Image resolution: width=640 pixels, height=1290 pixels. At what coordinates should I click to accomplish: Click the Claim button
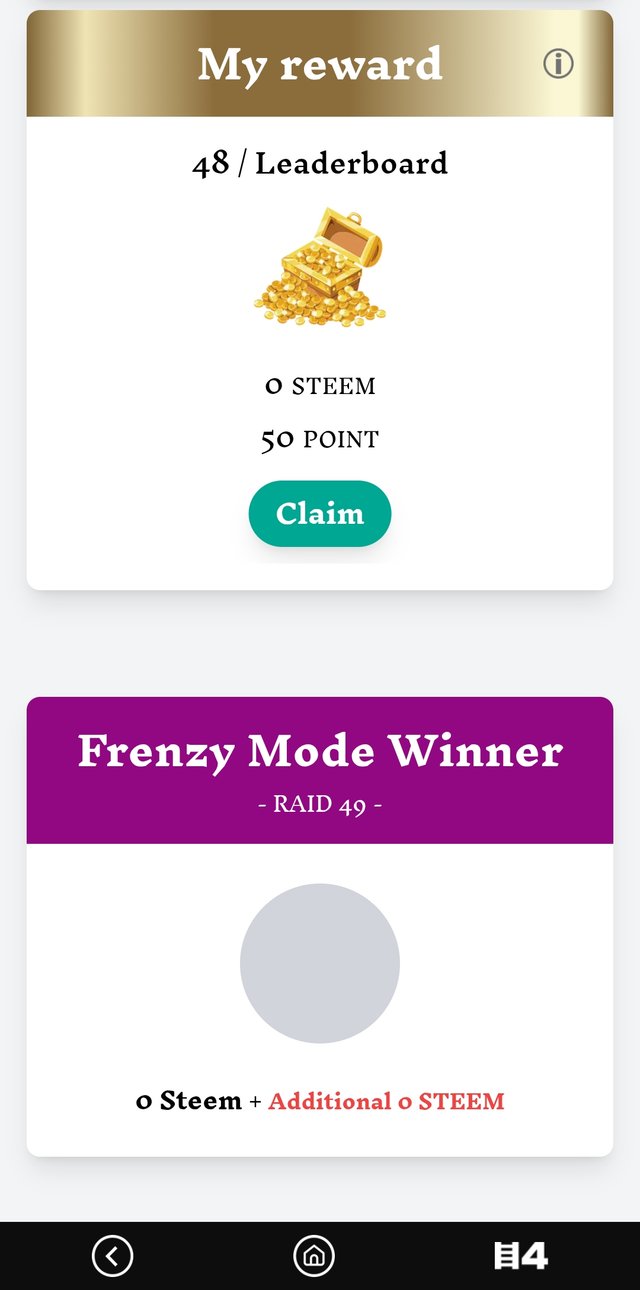(320, 514)
